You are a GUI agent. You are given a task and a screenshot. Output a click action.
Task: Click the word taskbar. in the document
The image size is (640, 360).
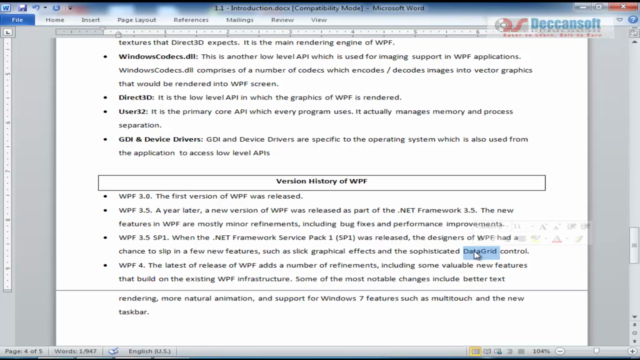pyautogui.click(x=134, y=312)
